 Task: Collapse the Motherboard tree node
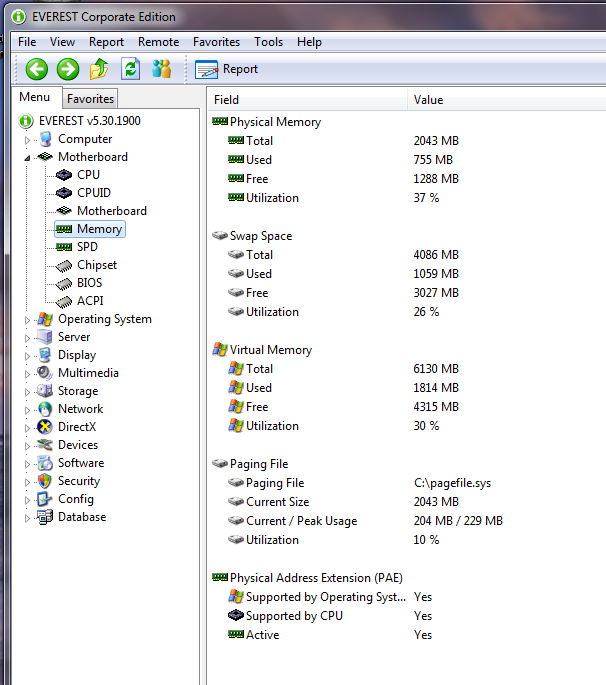tap(28, 158)
